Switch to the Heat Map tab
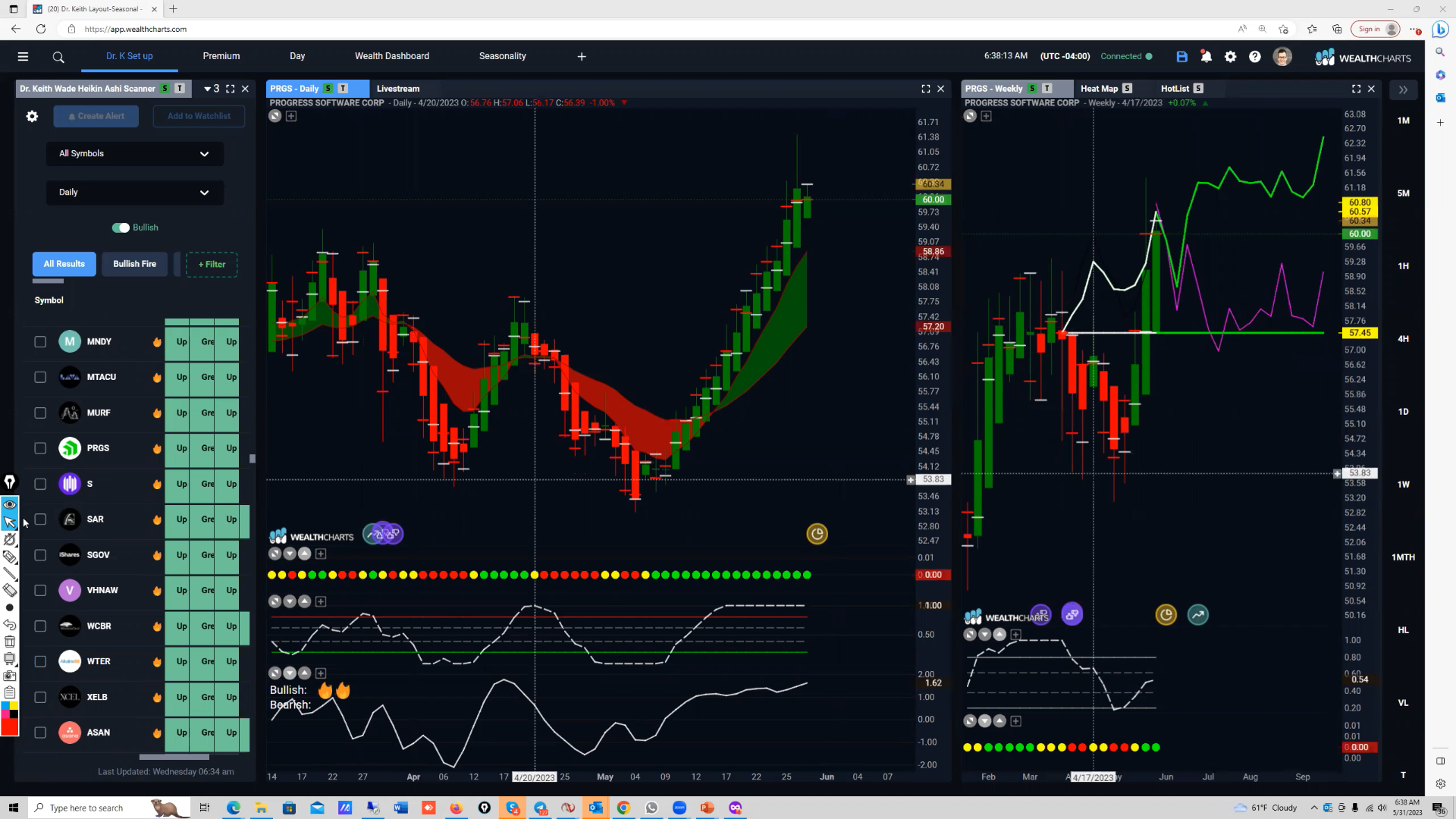Viewport: 1456px width, 819px height. click(1099, 89)
